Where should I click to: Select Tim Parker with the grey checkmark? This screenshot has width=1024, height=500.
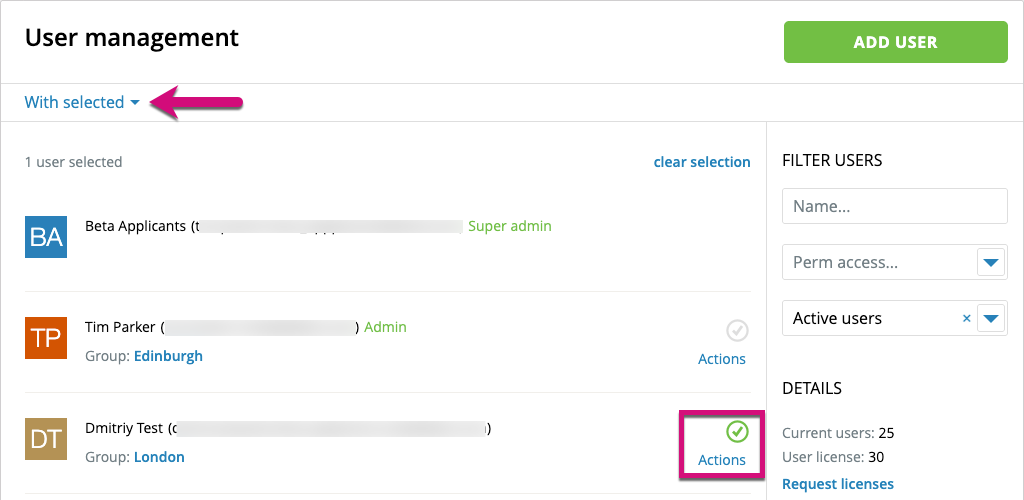pyautogui.click(x=737, y=330)
